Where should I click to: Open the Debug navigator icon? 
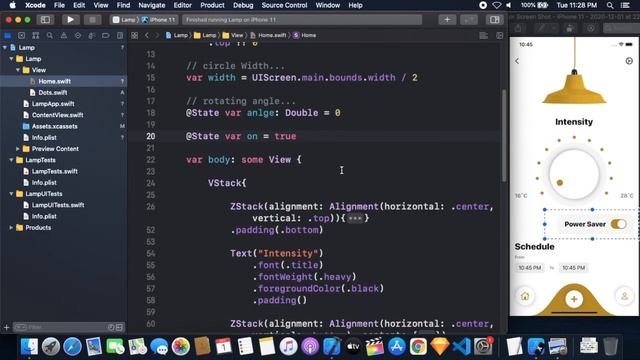(91, 36)
